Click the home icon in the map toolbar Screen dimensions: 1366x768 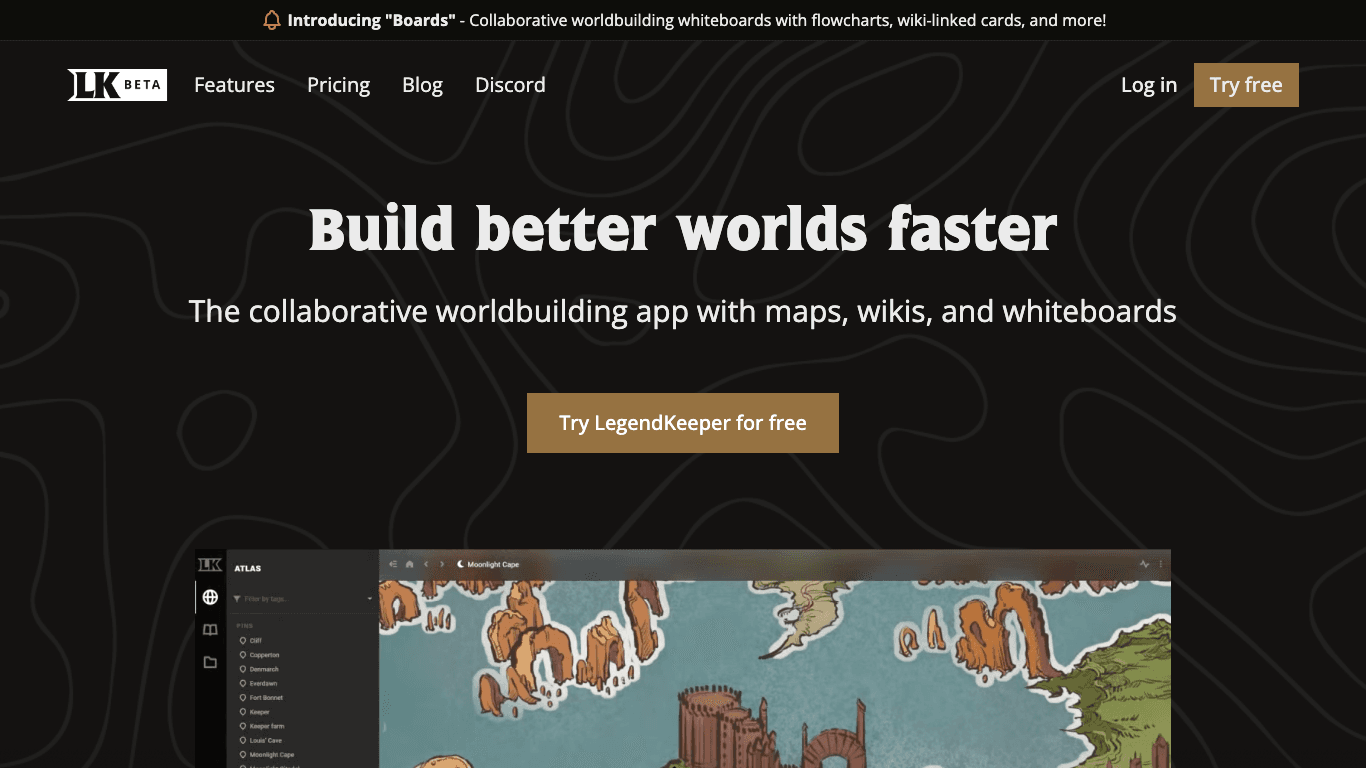point(409,564)
